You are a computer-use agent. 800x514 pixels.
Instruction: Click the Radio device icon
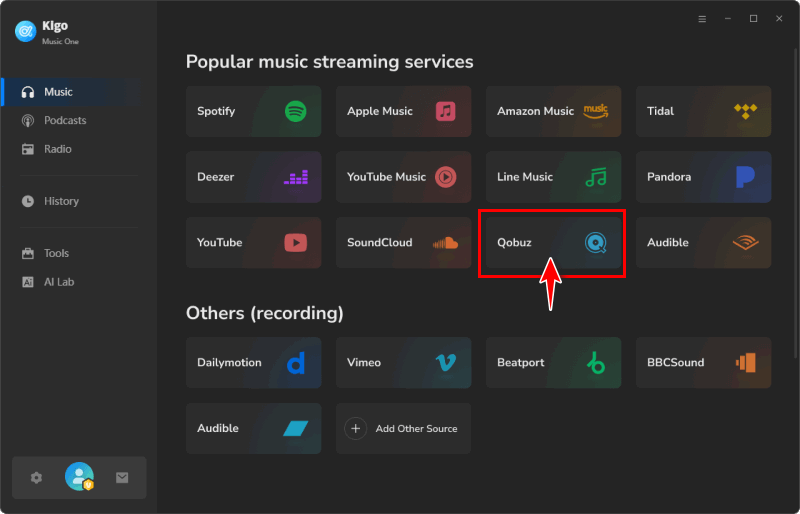point(28,149)
